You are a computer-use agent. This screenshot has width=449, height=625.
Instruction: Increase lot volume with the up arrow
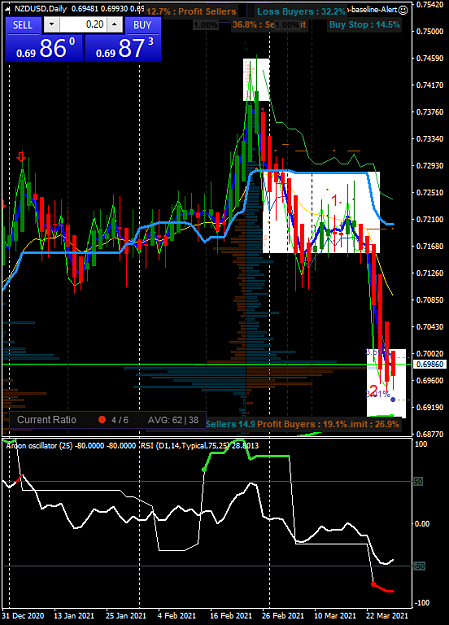click(x=114, y=25)
